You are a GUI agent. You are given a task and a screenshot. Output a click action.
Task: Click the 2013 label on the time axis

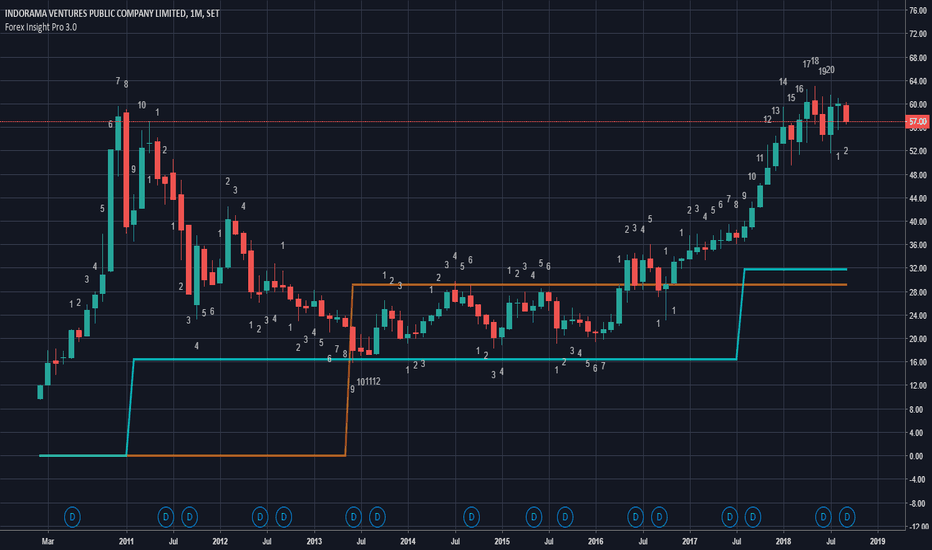point(314,541)
